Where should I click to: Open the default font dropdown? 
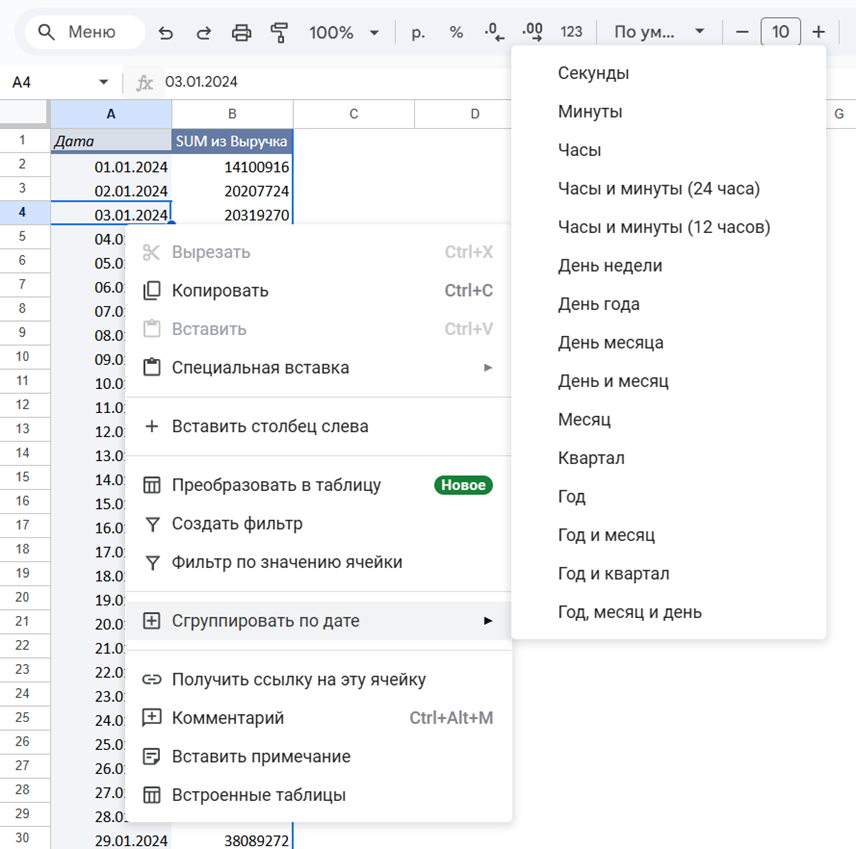pyautogui.click(x=659, y=33)
